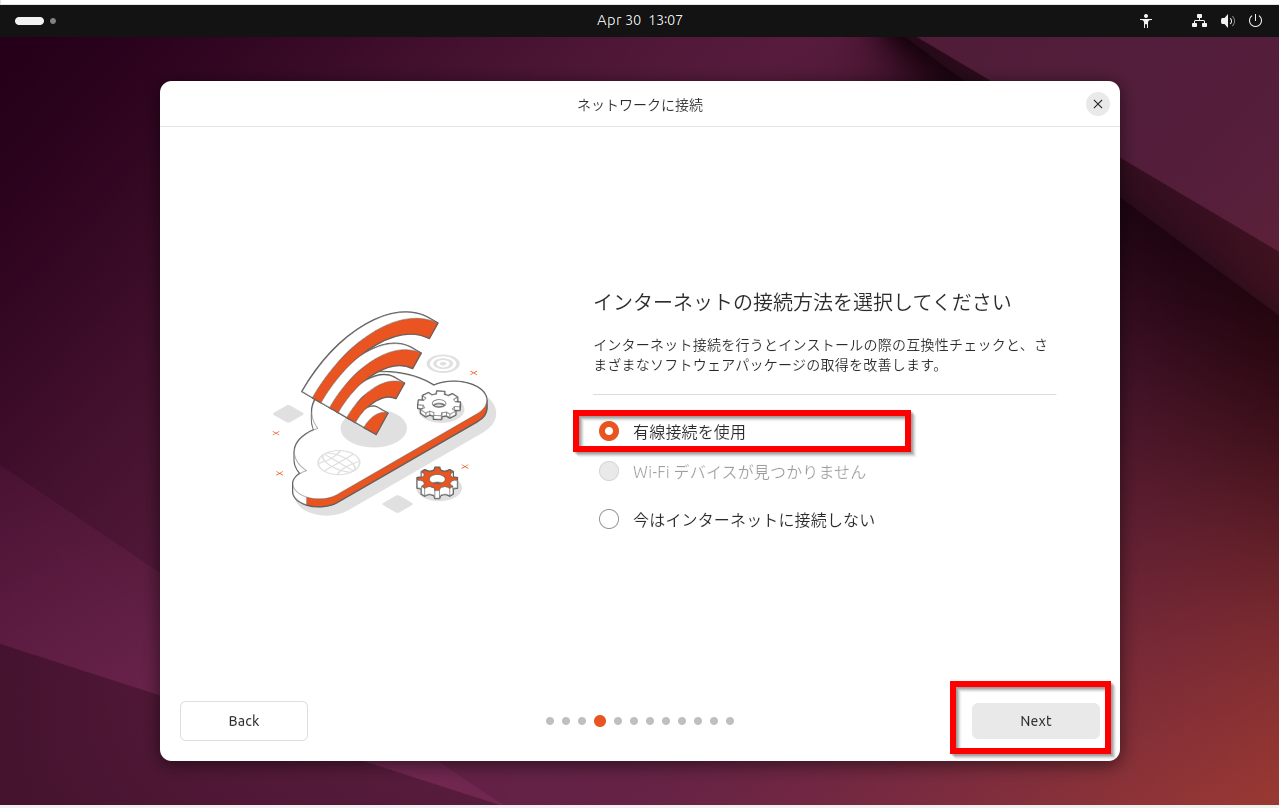Open the accessibility menu in top bar
Screen dimensions: 1279x808
point(1146,20)
